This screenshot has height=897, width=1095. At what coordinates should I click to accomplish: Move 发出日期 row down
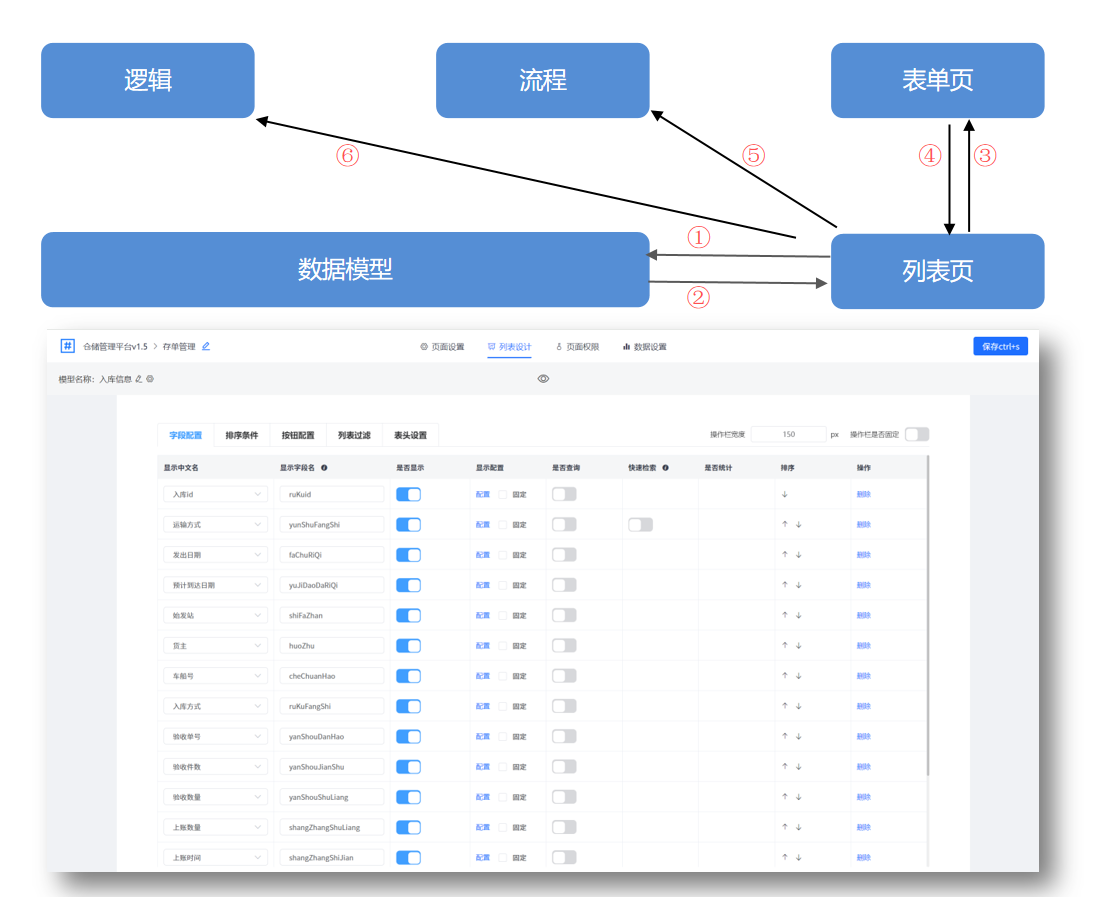tap(798, 555)
